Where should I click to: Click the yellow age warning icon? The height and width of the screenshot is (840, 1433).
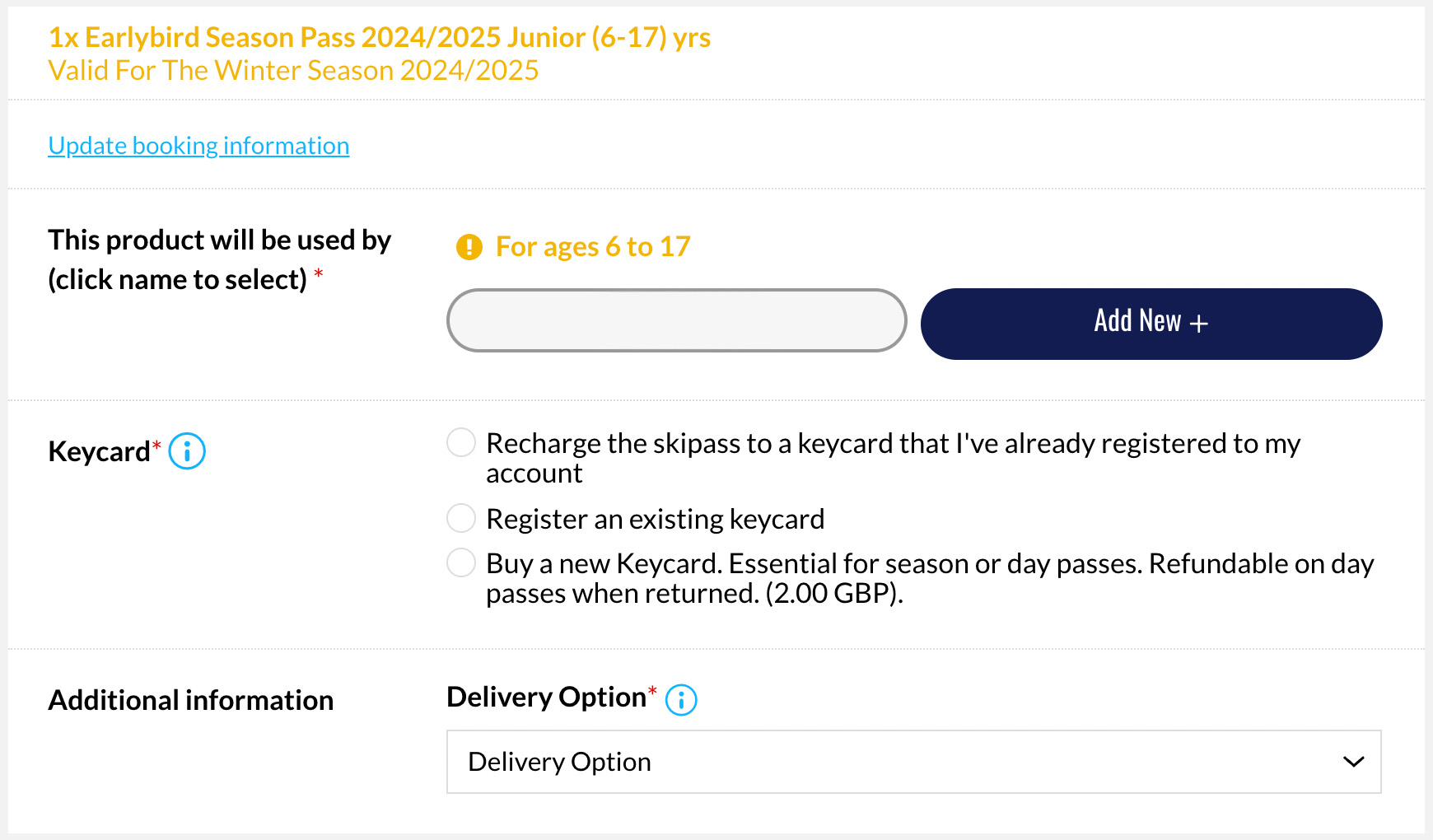click(x=469, y=246)
